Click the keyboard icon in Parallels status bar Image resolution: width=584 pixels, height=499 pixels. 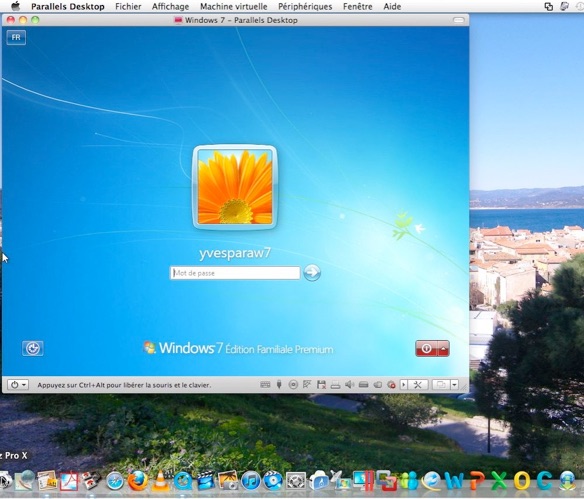[x=265, y=385]
